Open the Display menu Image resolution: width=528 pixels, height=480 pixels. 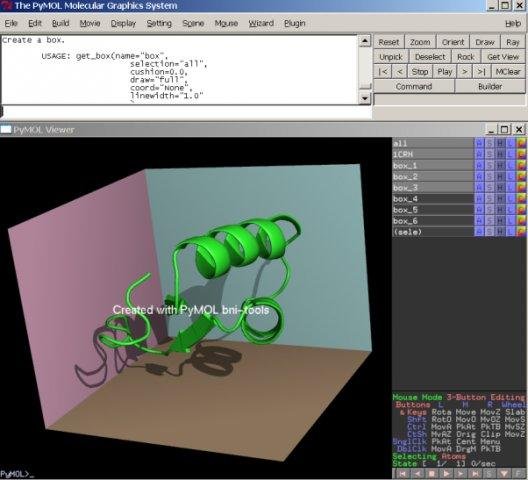(x=123, y=23)
